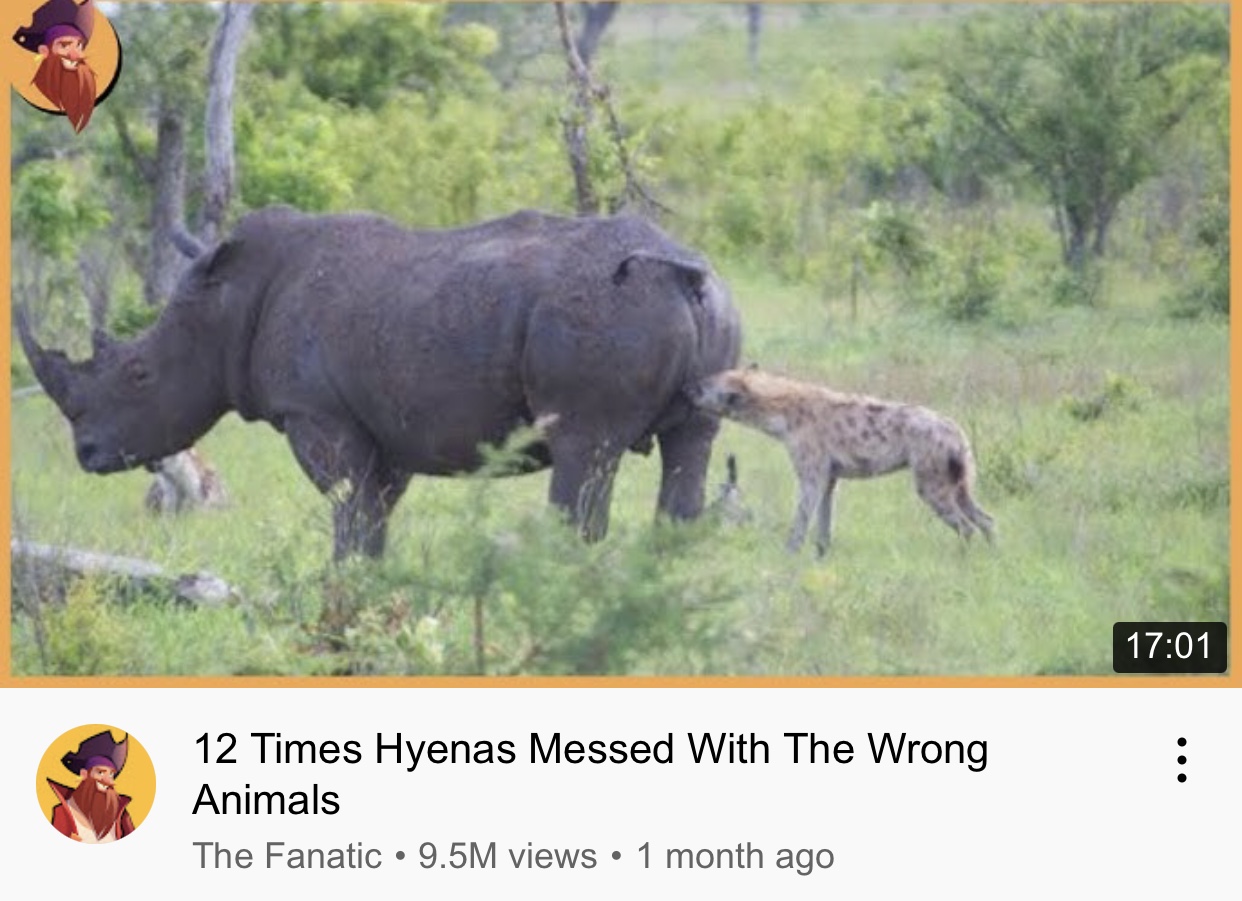Screen dimensions: 1242x901
Task: Click the 1 month ago upload date
Action: coord(735,856)
